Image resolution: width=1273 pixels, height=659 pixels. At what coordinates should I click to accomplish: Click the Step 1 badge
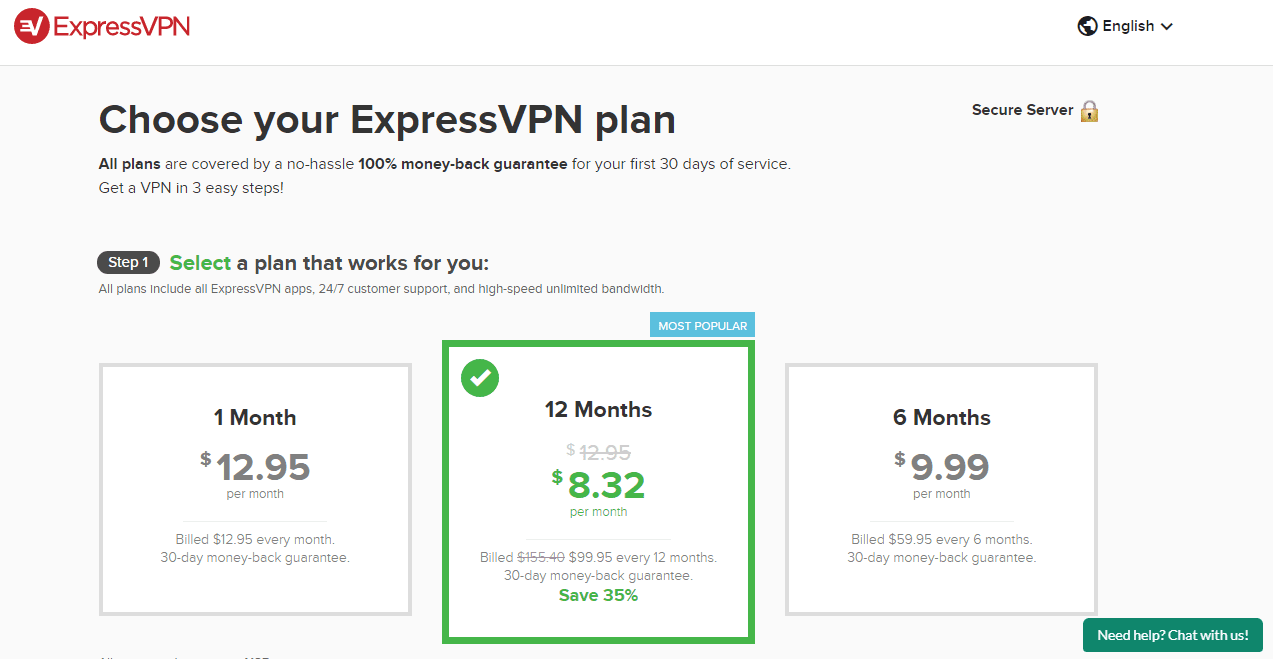(x=128, y=262)
